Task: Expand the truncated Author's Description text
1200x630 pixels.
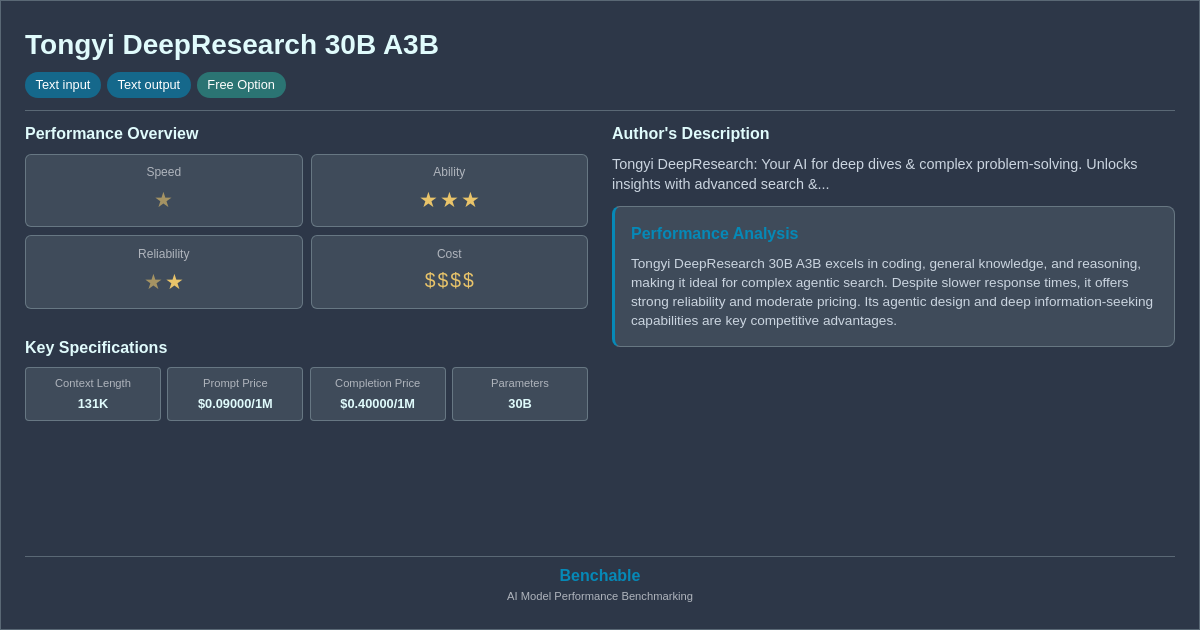Action: click(x=874, y=174)
